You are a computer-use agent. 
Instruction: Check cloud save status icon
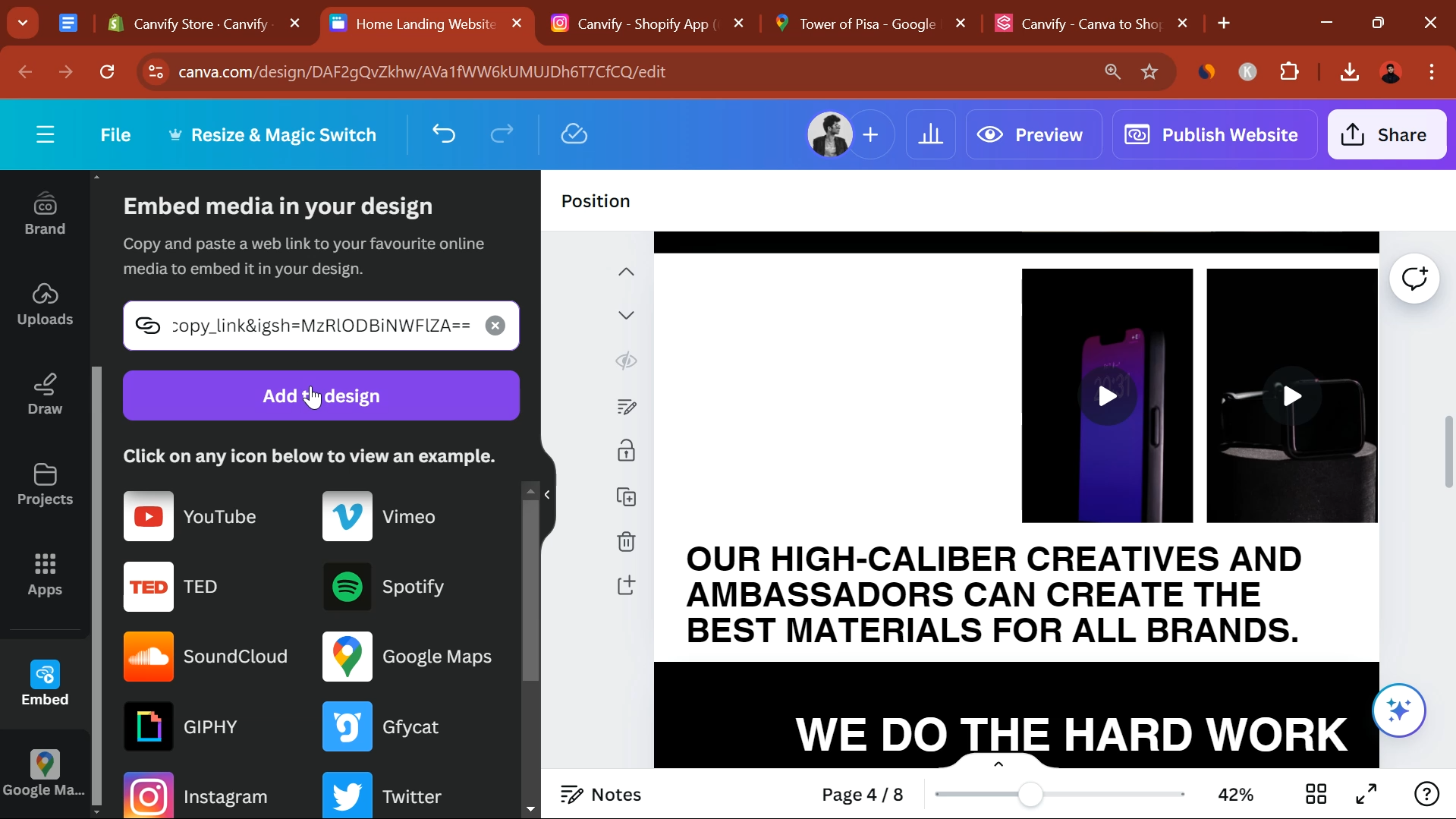(574, 134)
